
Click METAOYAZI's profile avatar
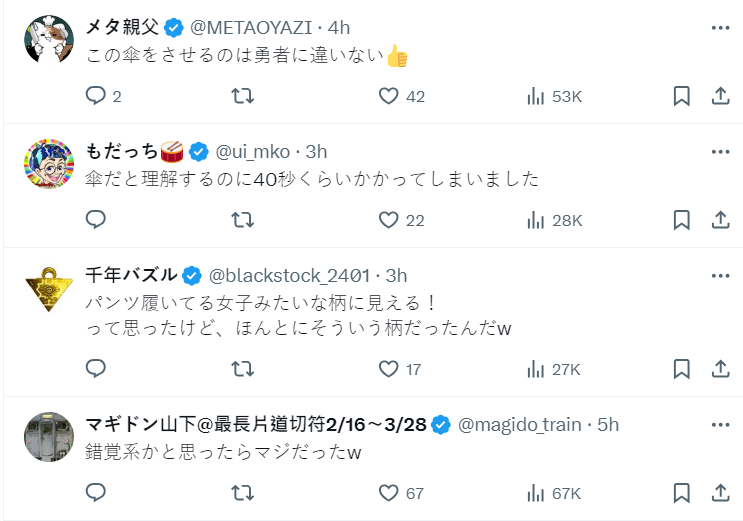49,41
